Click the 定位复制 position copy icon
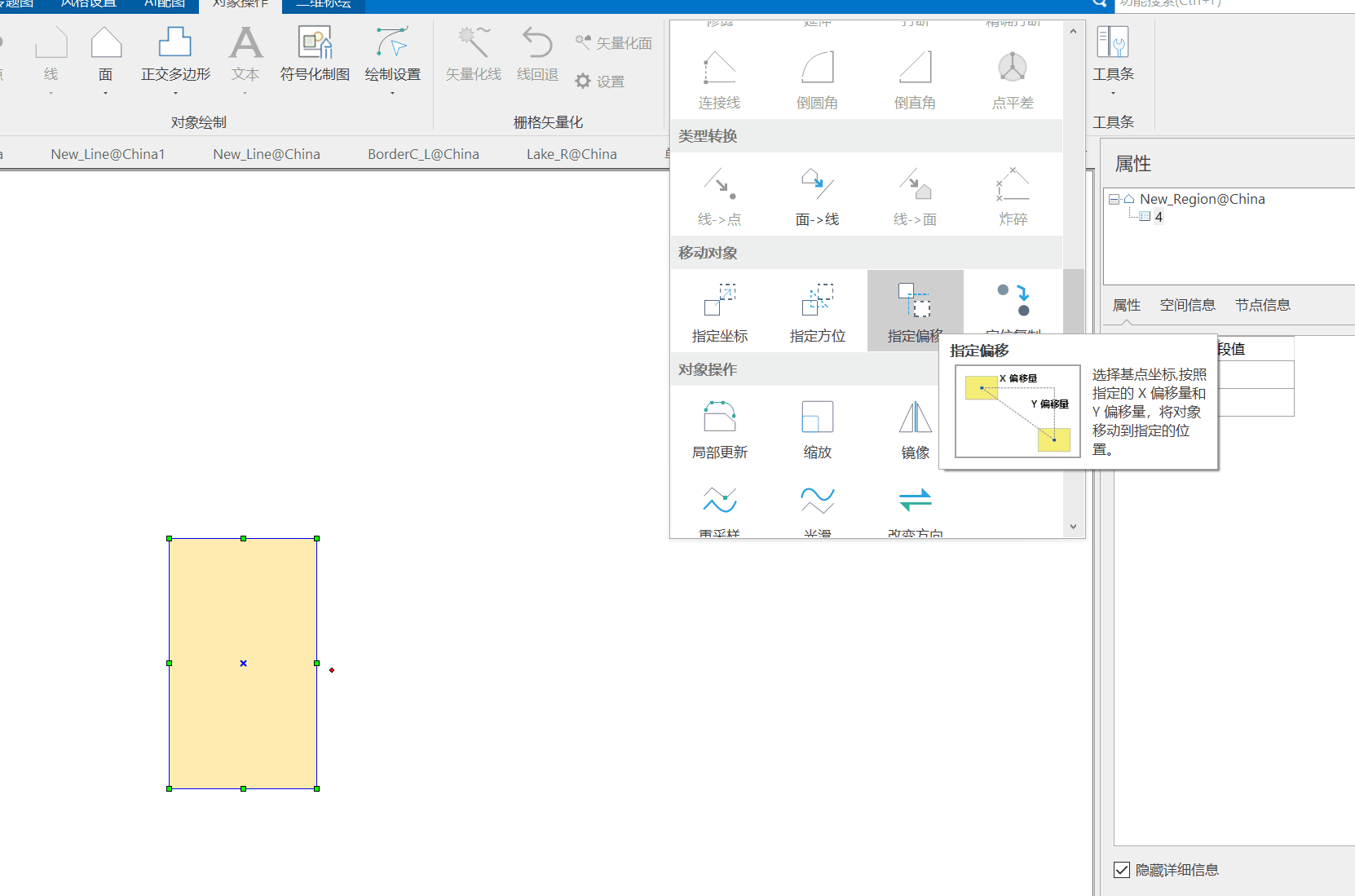Image resolution: width=1355 pixels, height=896 pixels. point(1013,300)
